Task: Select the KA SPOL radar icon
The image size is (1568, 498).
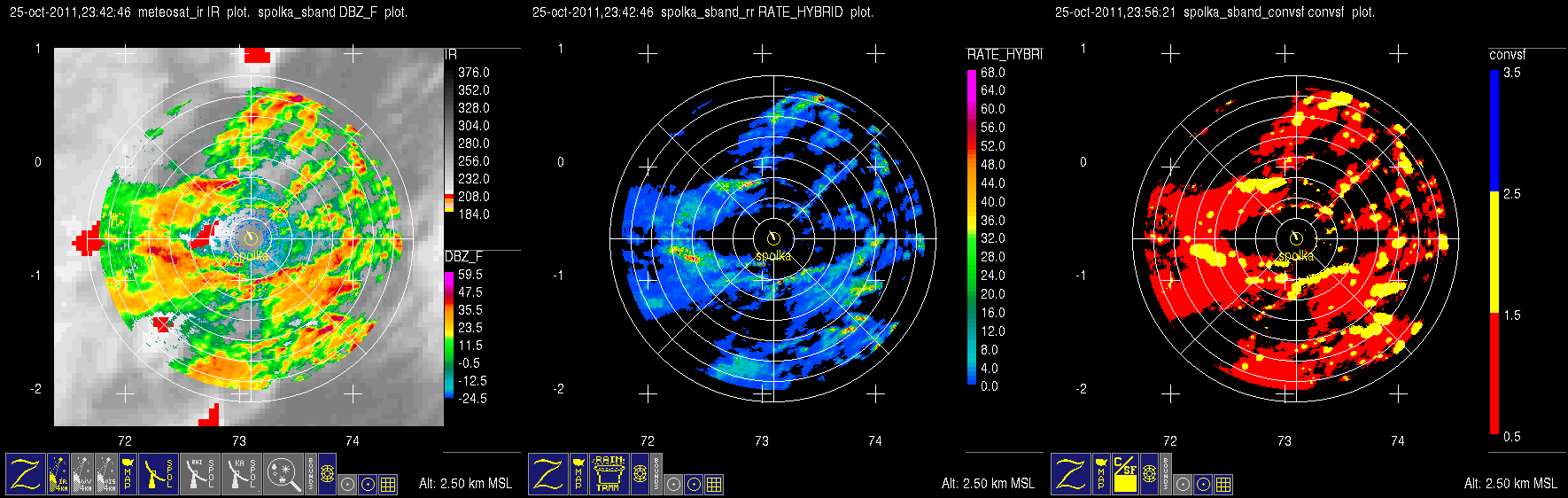Action: pyautogui.click(x=242, y=474)
